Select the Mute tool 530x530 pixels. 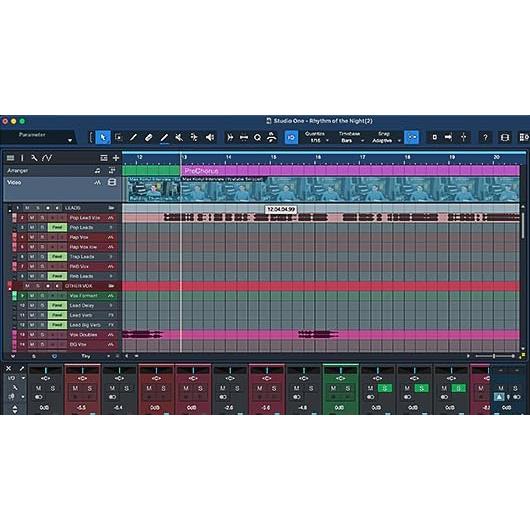[179, 137]
